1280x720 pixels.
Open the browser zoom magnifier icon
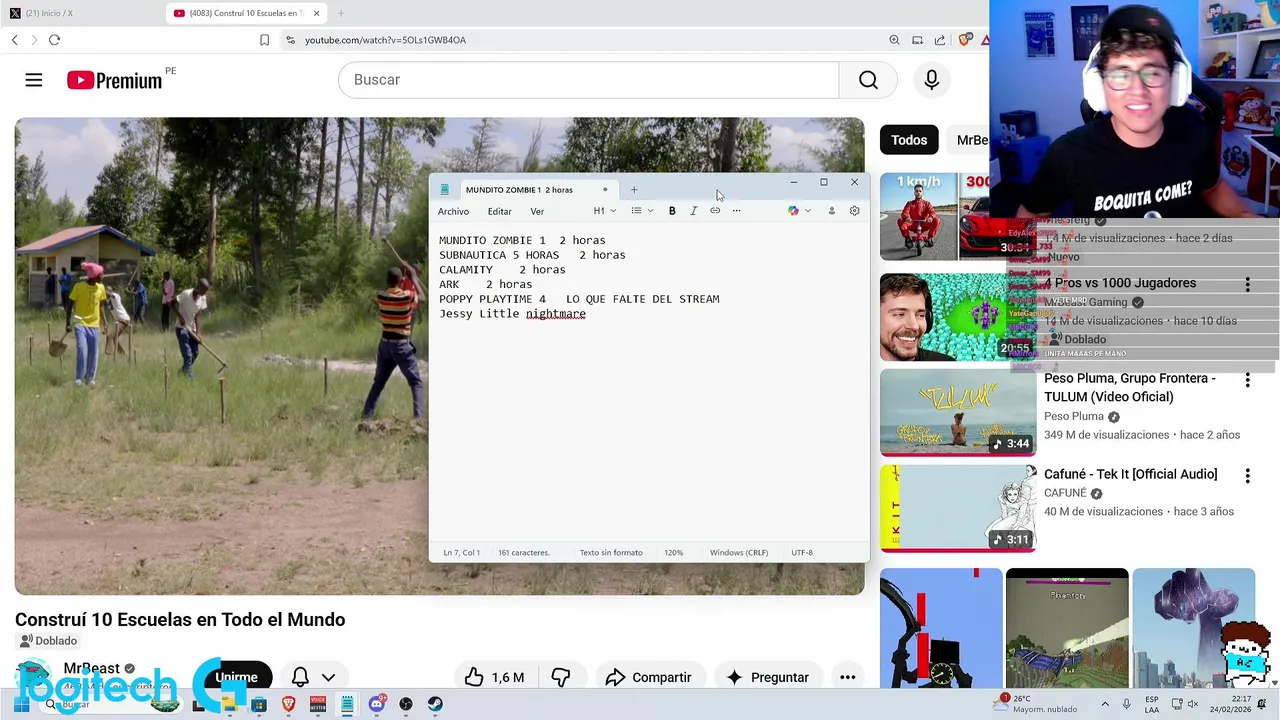(894, 40)
